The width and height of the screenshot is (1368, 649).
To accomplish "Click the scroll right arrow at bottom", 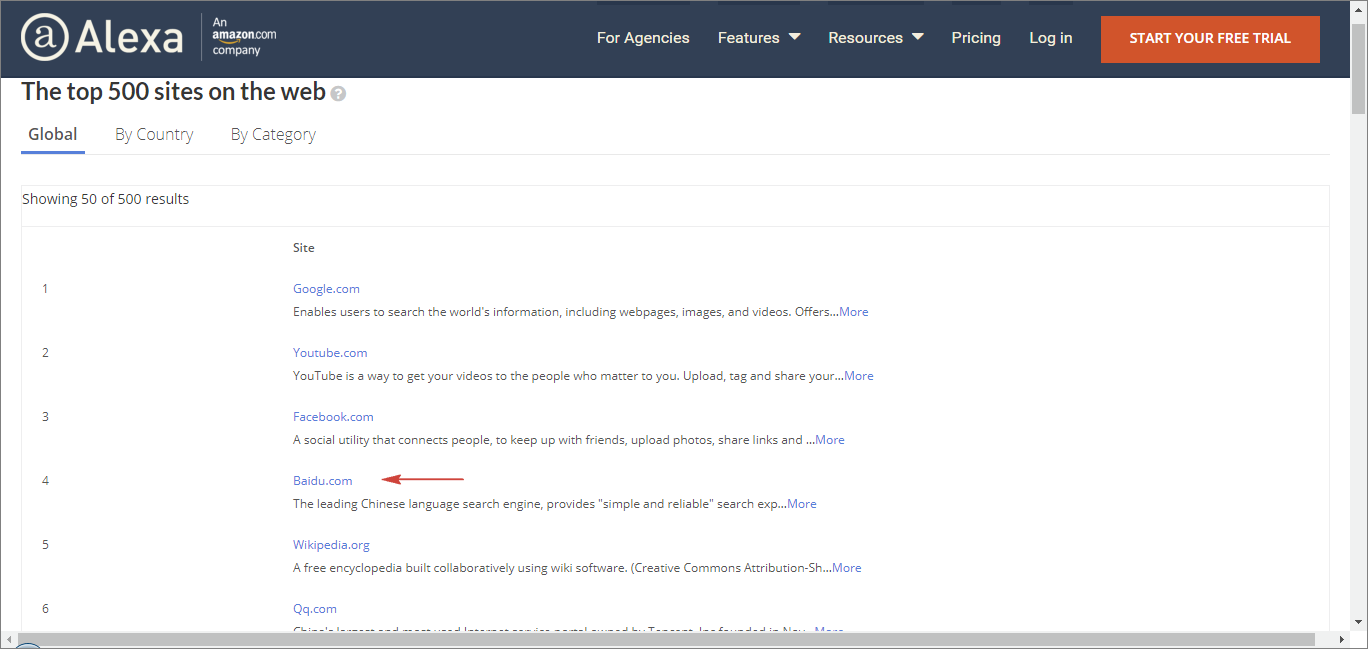I will (x=1343, y=640).
